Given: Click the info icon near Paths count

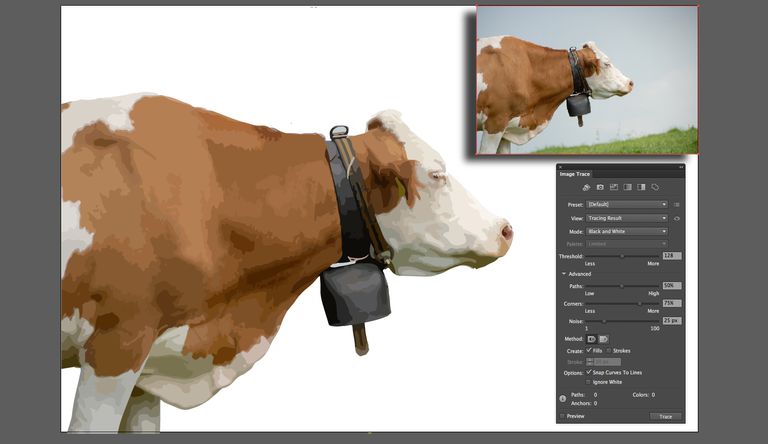Looking at the screenshot, I should click(x=563, y=398).
